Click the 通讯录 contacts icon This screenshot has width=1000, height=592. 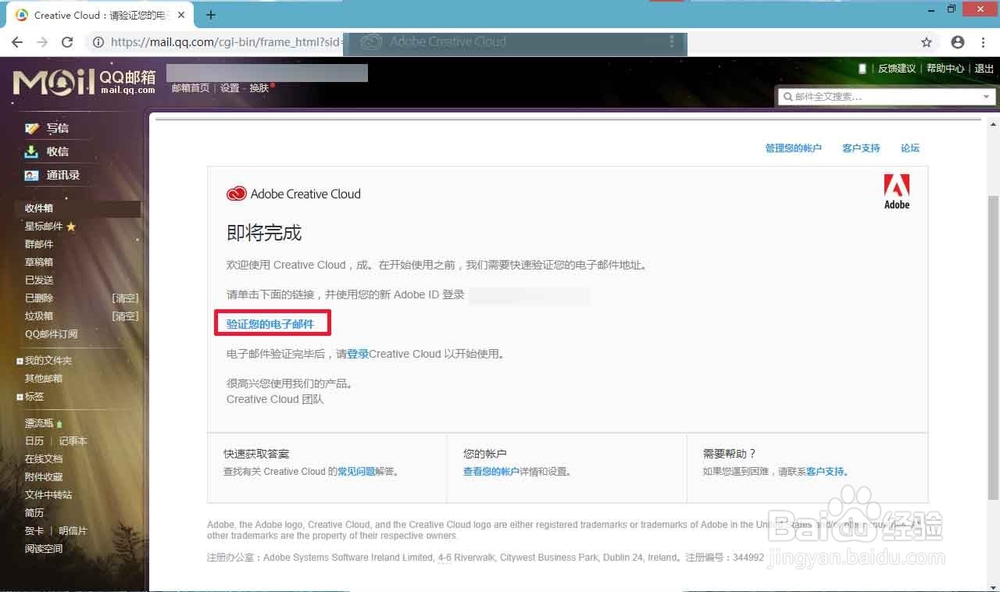[31, 175]
